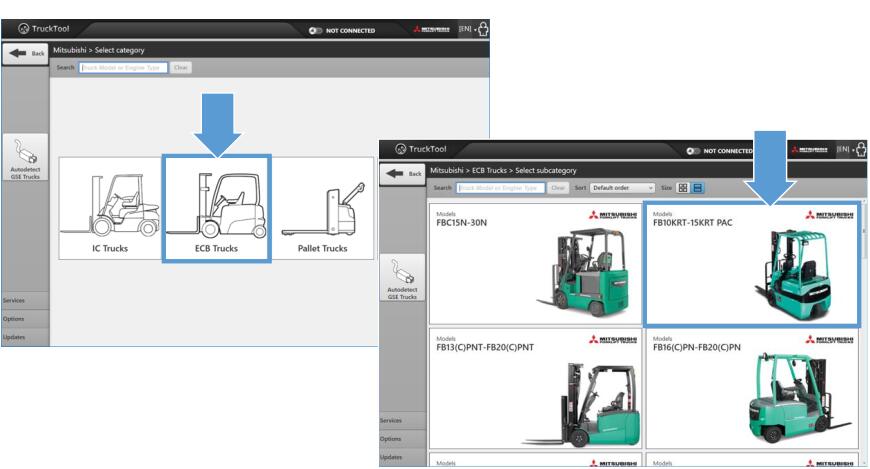The width and height of the screenshot is (870, 469).
Task: Click the TruckTool logo in the subcategory window
Action: pos(421,149)
